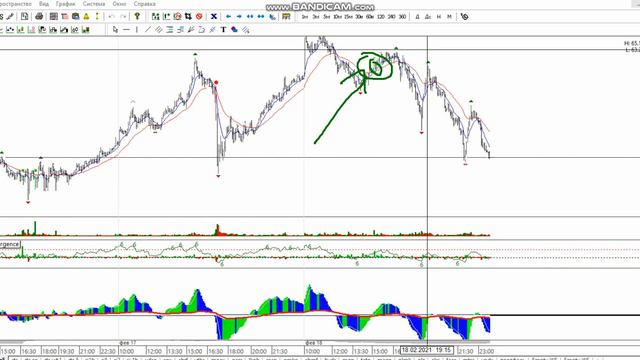640x360 pixels.
Task: Click the red dot marker on price chart
Action: point(216,82)
